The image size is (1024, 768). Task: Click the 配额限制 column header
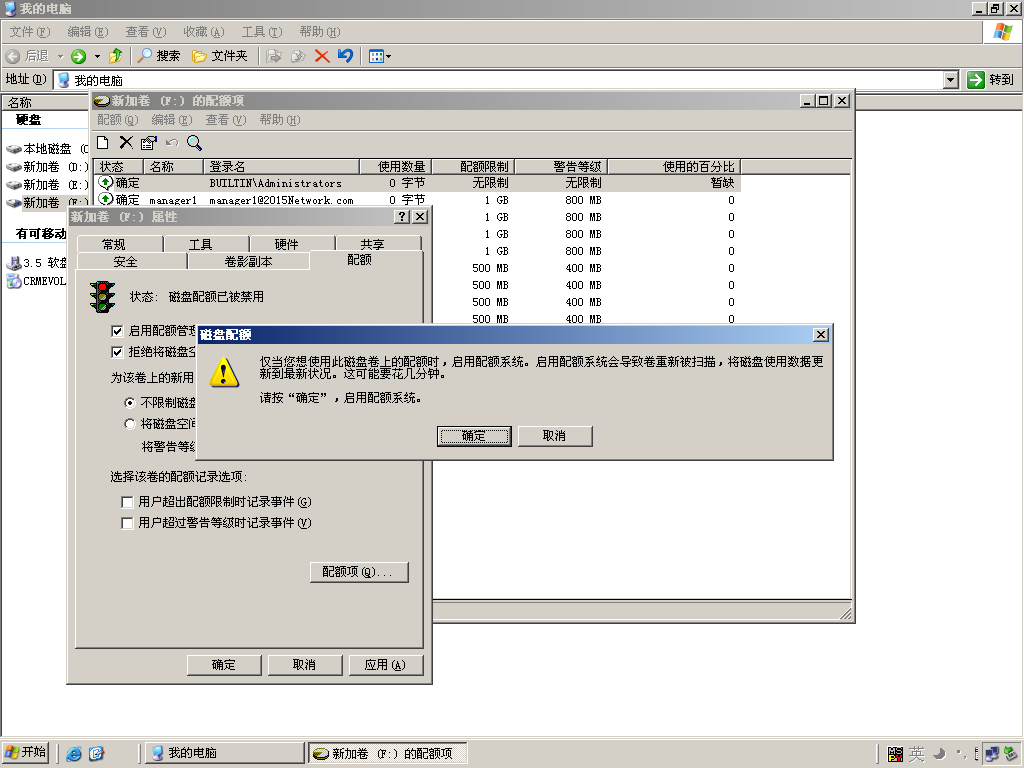coord(474,167)
